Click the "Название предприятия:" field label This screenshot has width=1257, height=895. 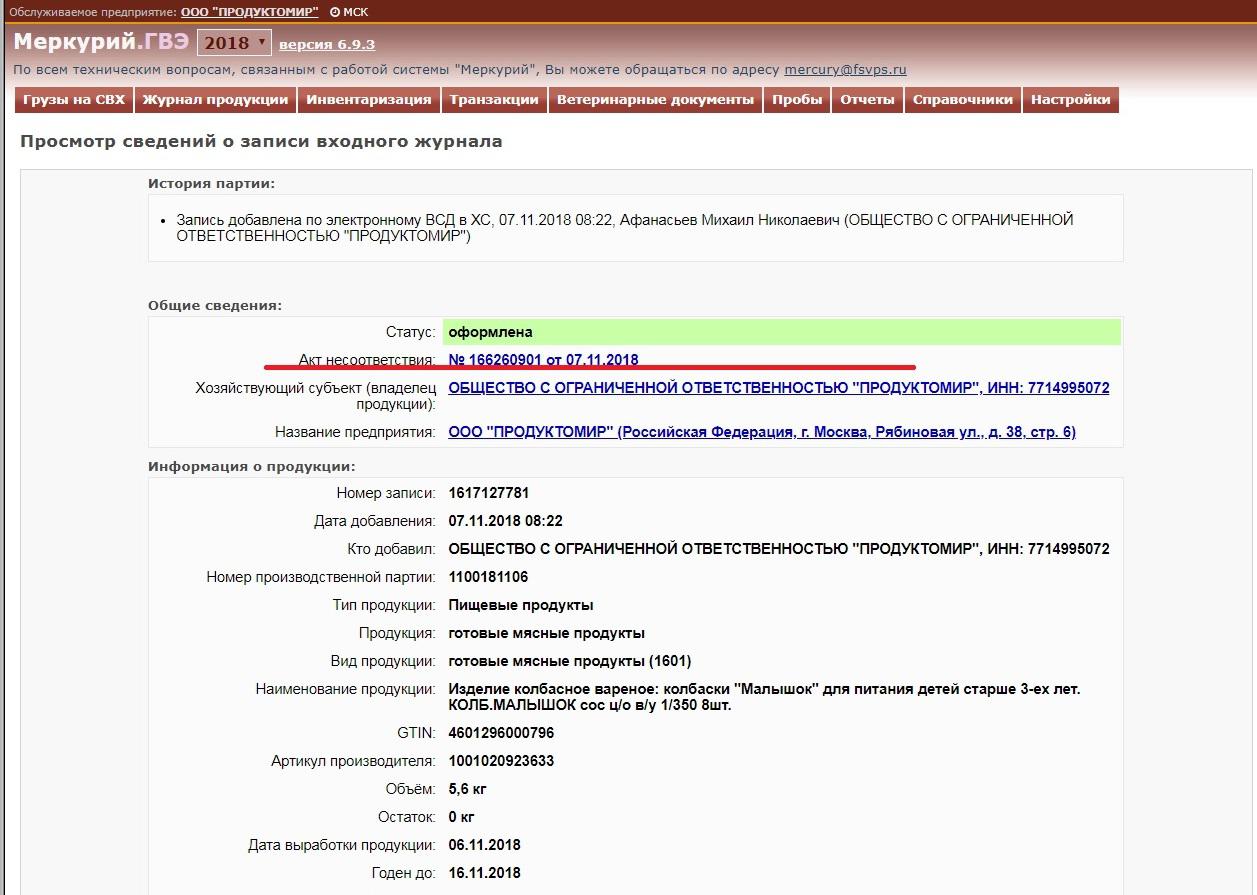(355, 432)
